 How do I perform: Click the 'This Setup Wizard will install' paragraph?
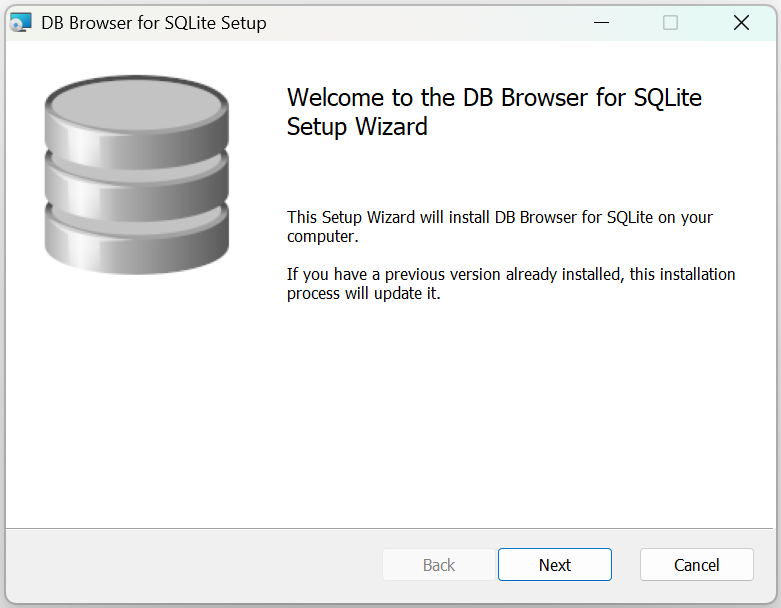[500, 227]
